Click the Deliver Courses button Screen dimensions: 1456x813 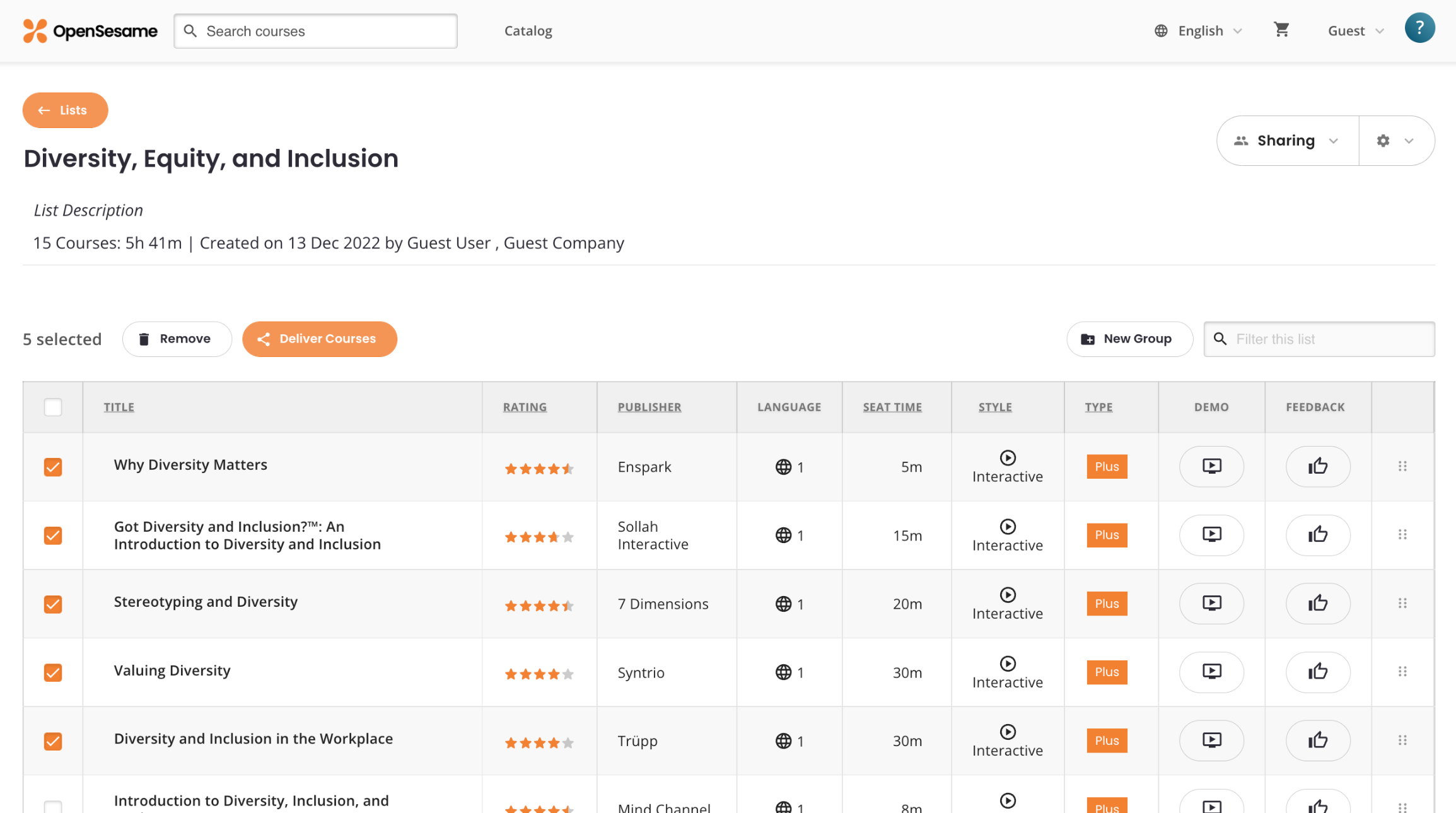319,339
